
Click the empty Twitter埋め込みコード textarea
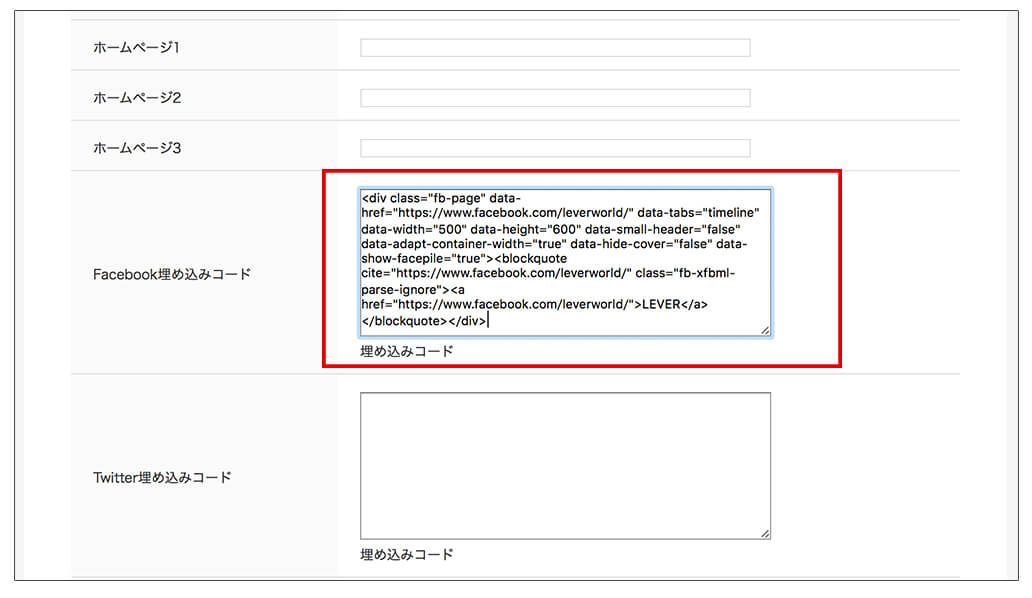pos(565,465)
